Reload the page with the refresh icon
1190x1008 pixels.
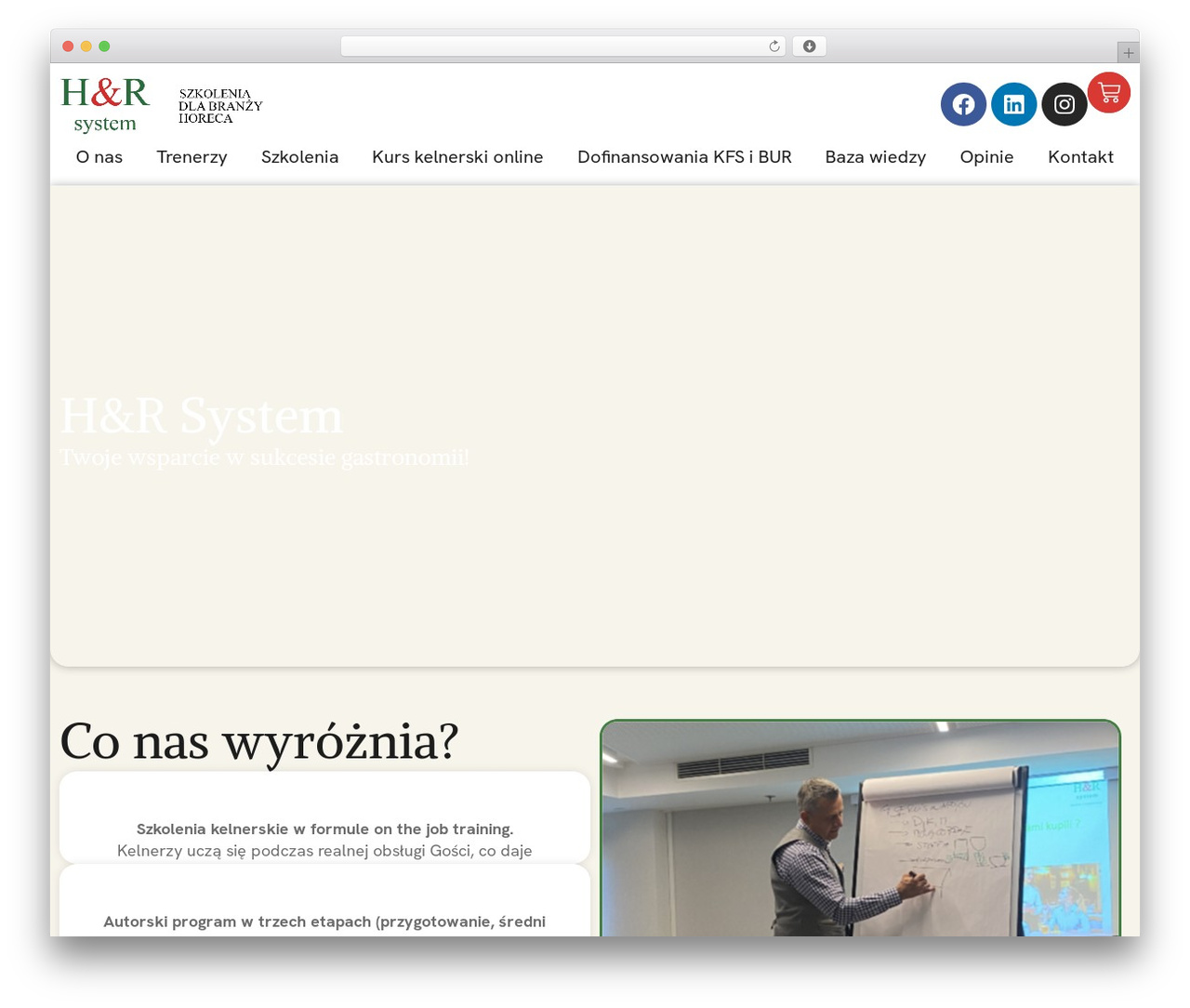774,46
